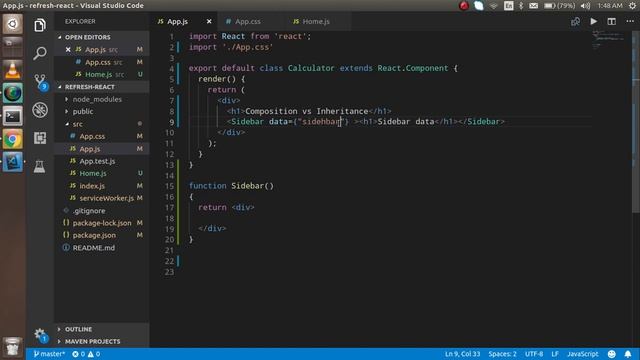Screen dimensions: 640x360
Task: Expand the Maven Projects section
Action: point(93,341)
